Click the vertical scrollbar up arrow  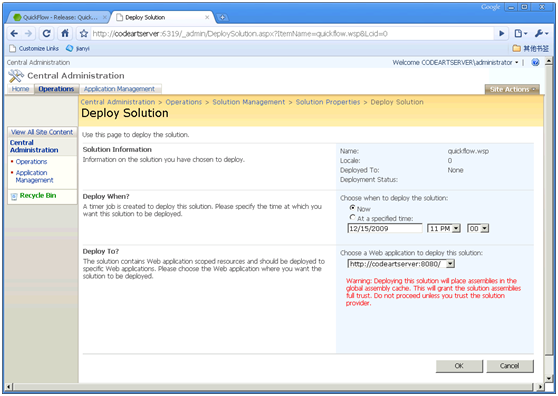548,62
